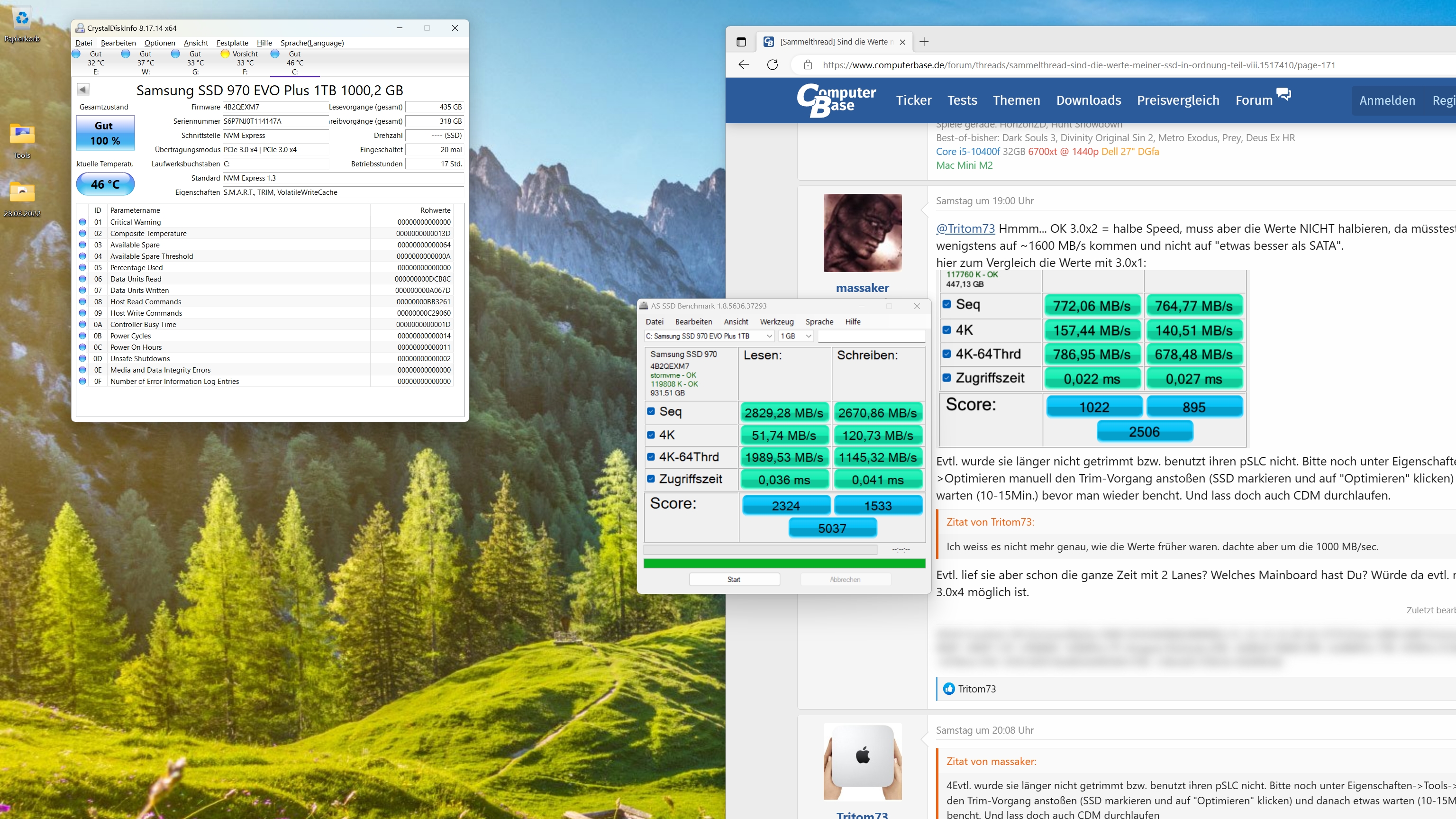
Task: Toggle the 4K-64Thrd test checkbox
Action: [x=651, y=457]
